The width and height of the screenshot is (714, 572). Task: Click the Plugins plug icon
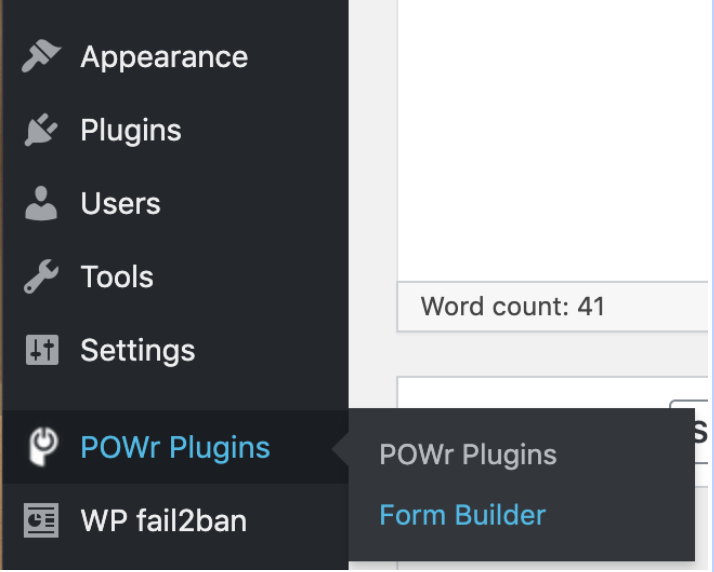(x=41, y=130)
